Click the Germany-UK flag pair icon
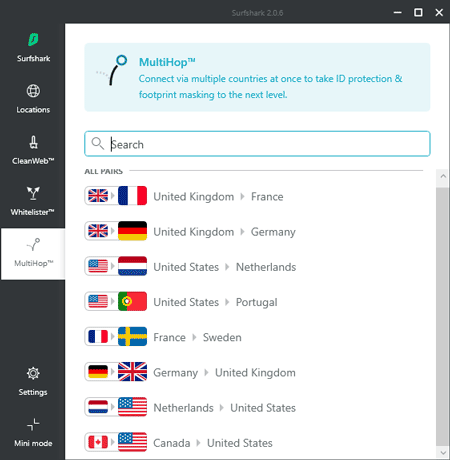 tap(116, 372)
